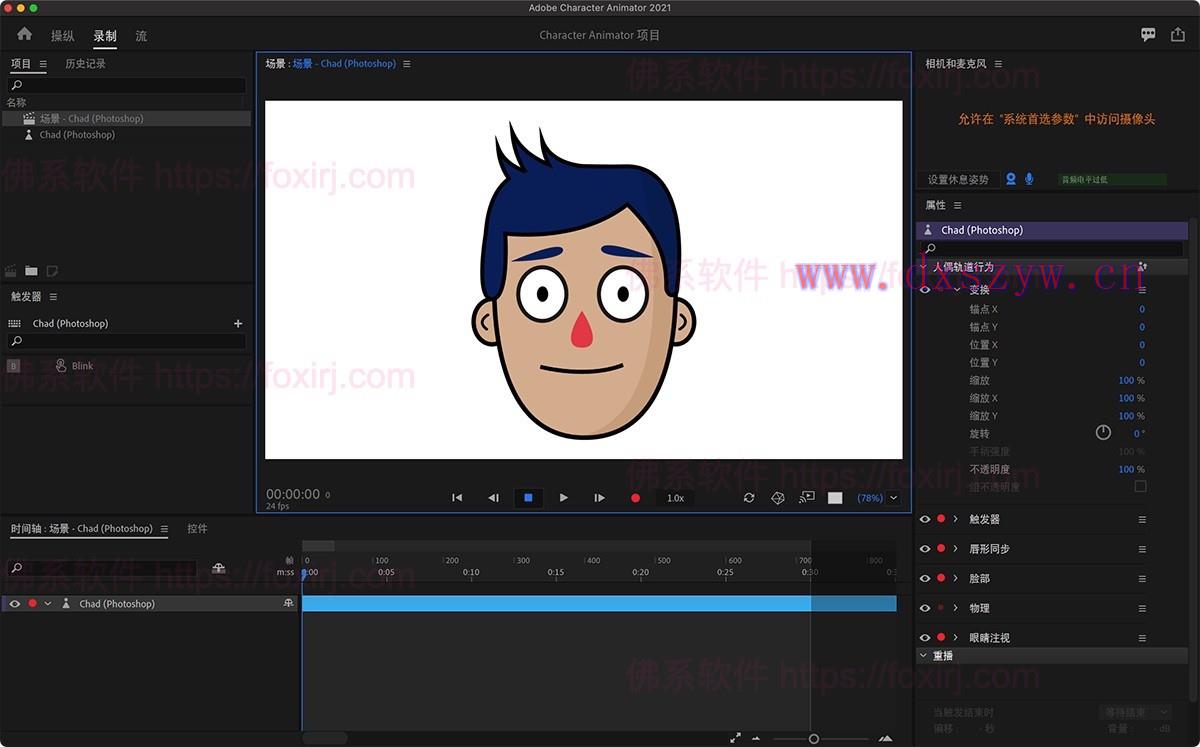Toggle the camera input icon
The height and width of the screenshot is (747, 1200).
click(x=1011, y=179)
